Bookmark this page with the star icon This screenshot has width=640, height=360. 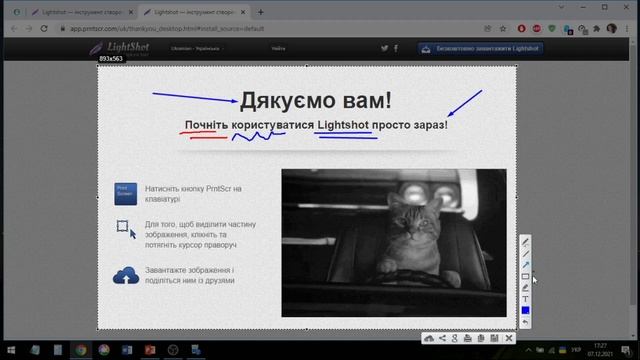point(503,29)
